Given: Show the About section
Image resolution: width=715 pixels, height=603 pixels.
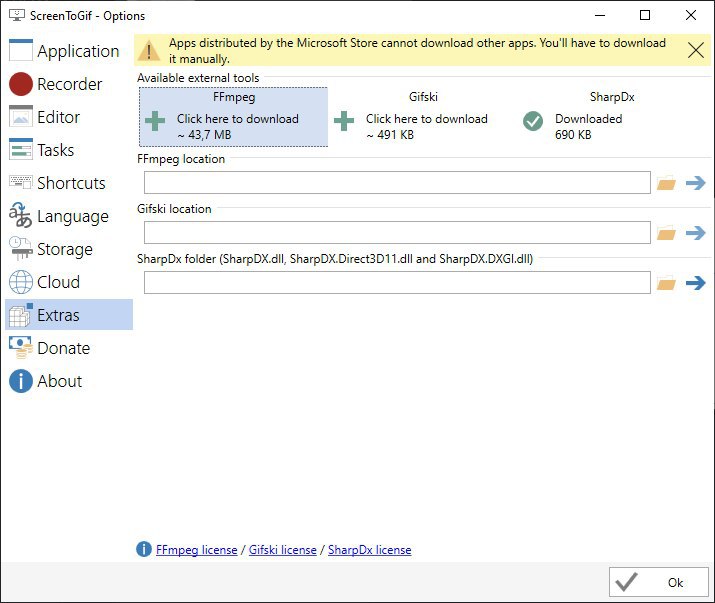Looking at the screenshot, I should click(x=69, y=381).
